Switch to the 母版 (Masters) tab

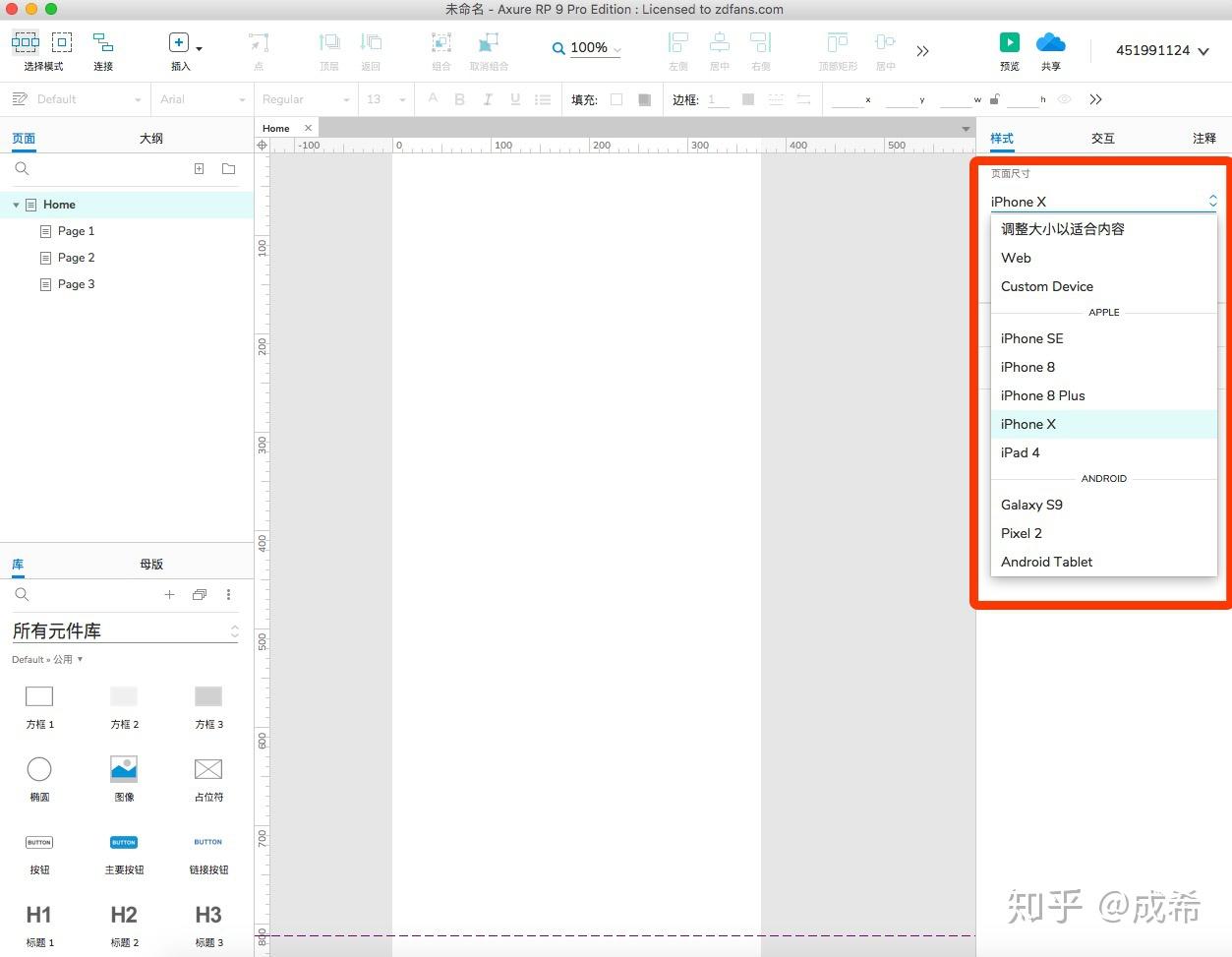tap(150, 564)
